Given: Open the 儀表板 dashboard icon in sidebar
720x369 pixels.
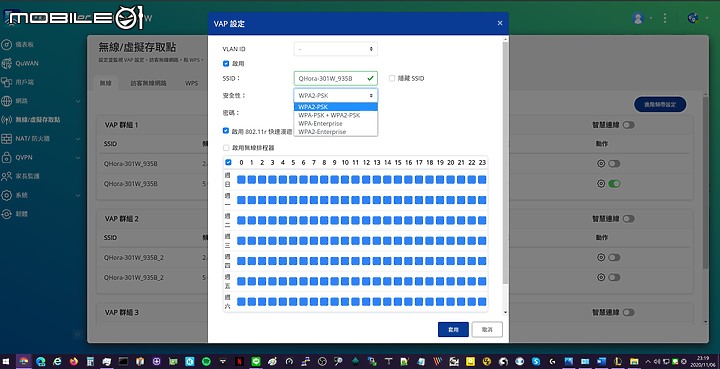Looking at the screenshot, I should coord(6,45).
